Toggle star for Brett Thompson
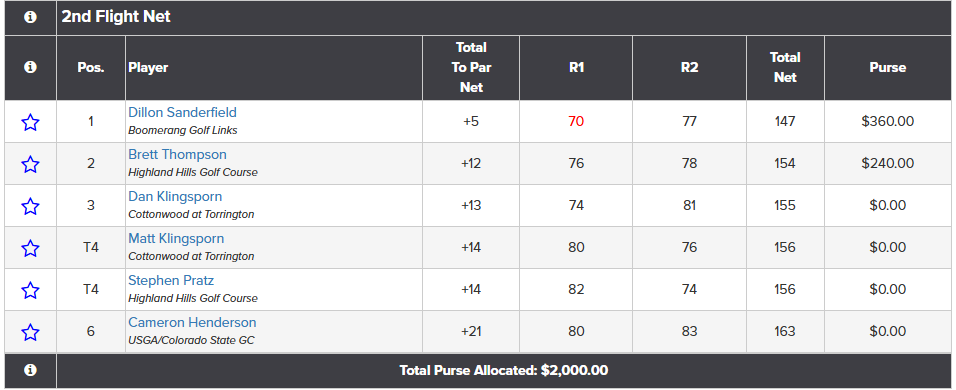Viewport: 956px width, 390px height. coord(30,164)
